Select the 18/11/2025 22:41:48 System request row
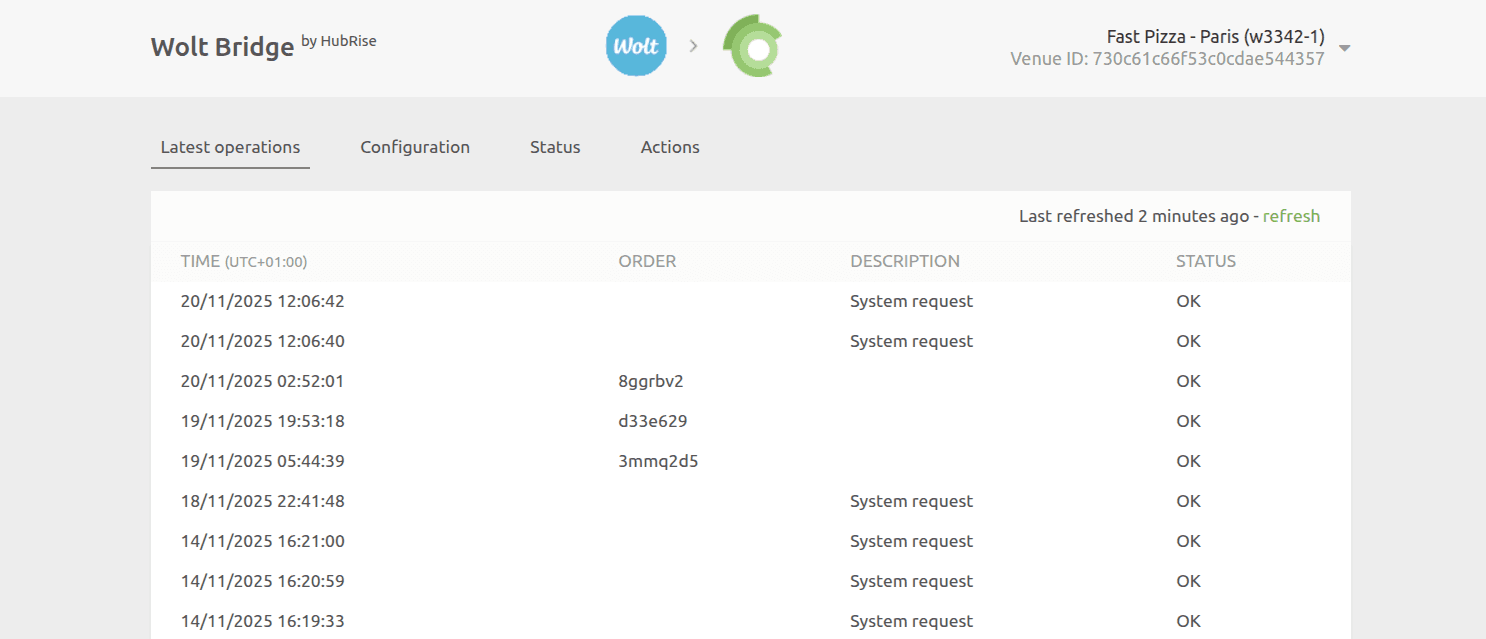 [911, 501]
